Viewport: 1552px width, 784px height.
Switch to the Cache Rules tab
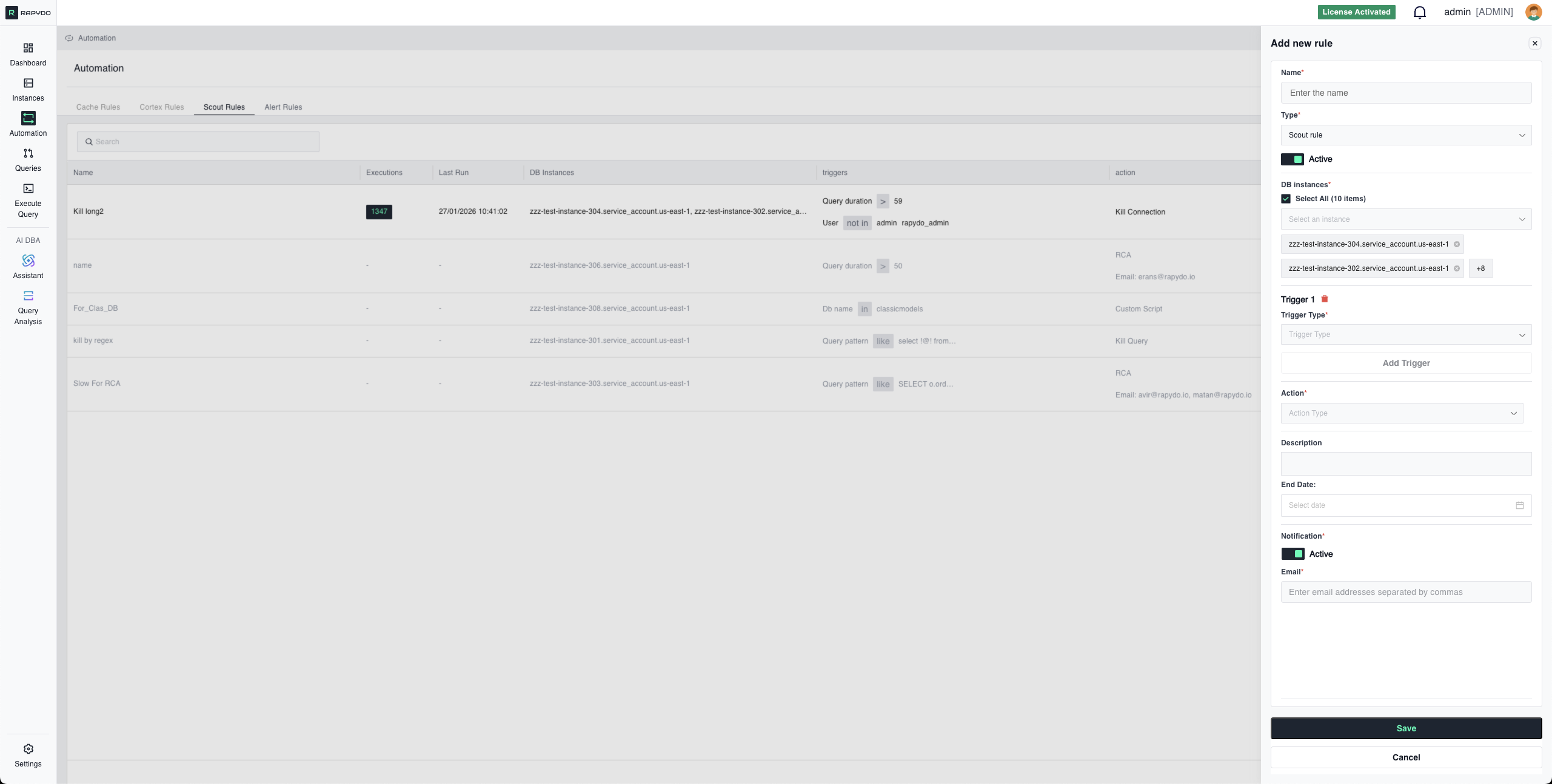click(x=98, y=107)
